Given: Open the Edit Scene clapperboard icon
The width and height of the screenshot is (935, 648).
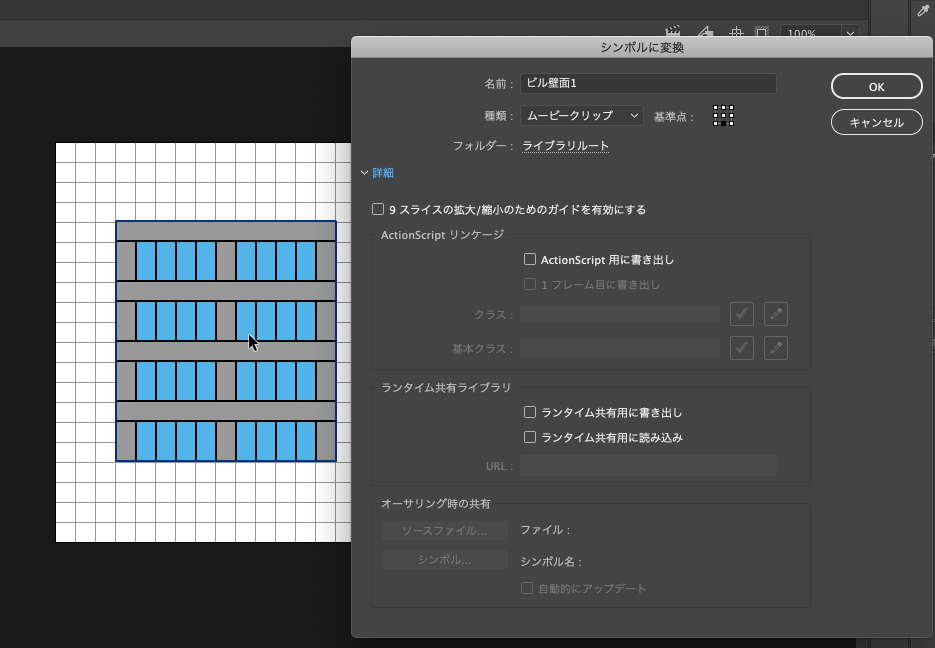Looking at the screenshot, I should pos(673,32).
